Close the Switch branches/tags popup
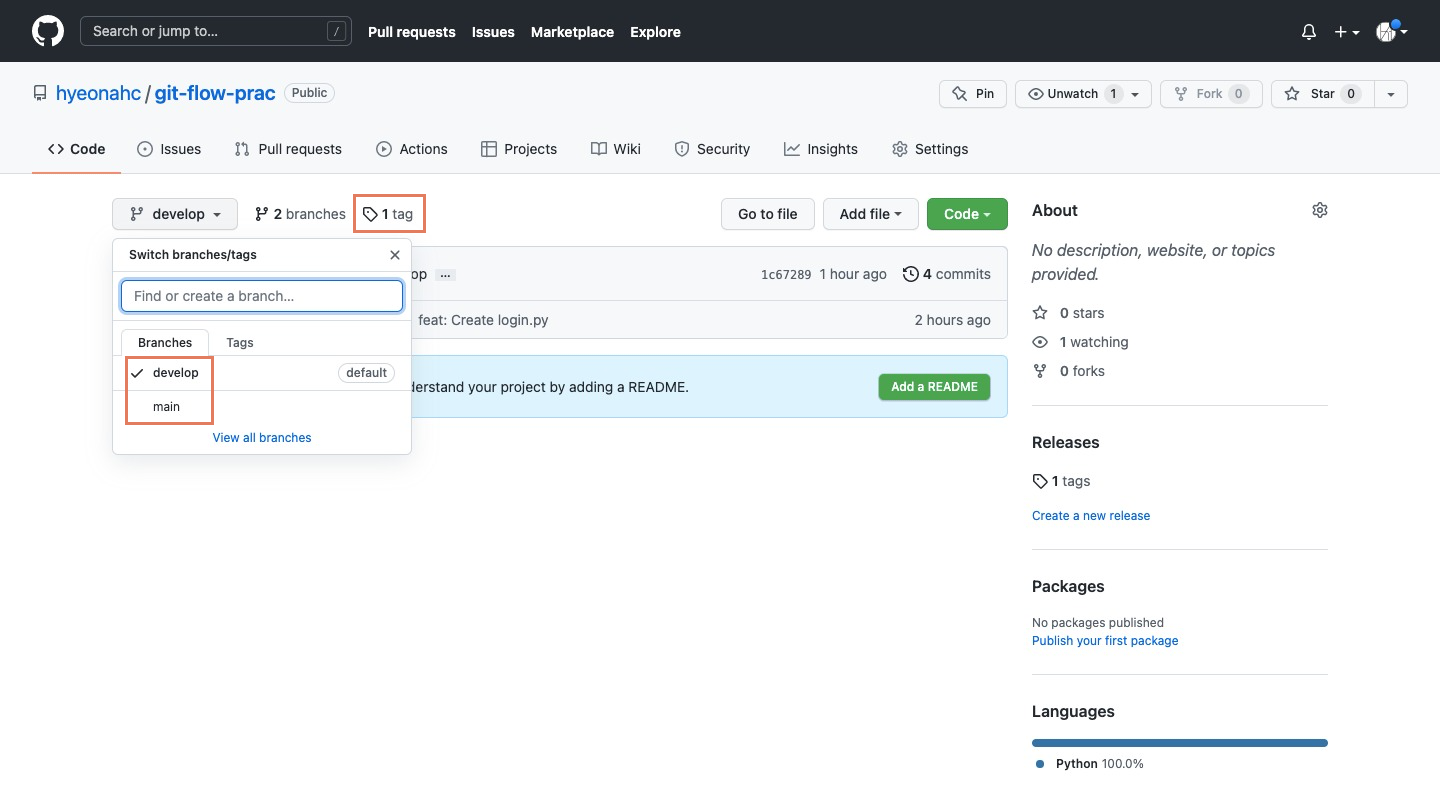 395,255
